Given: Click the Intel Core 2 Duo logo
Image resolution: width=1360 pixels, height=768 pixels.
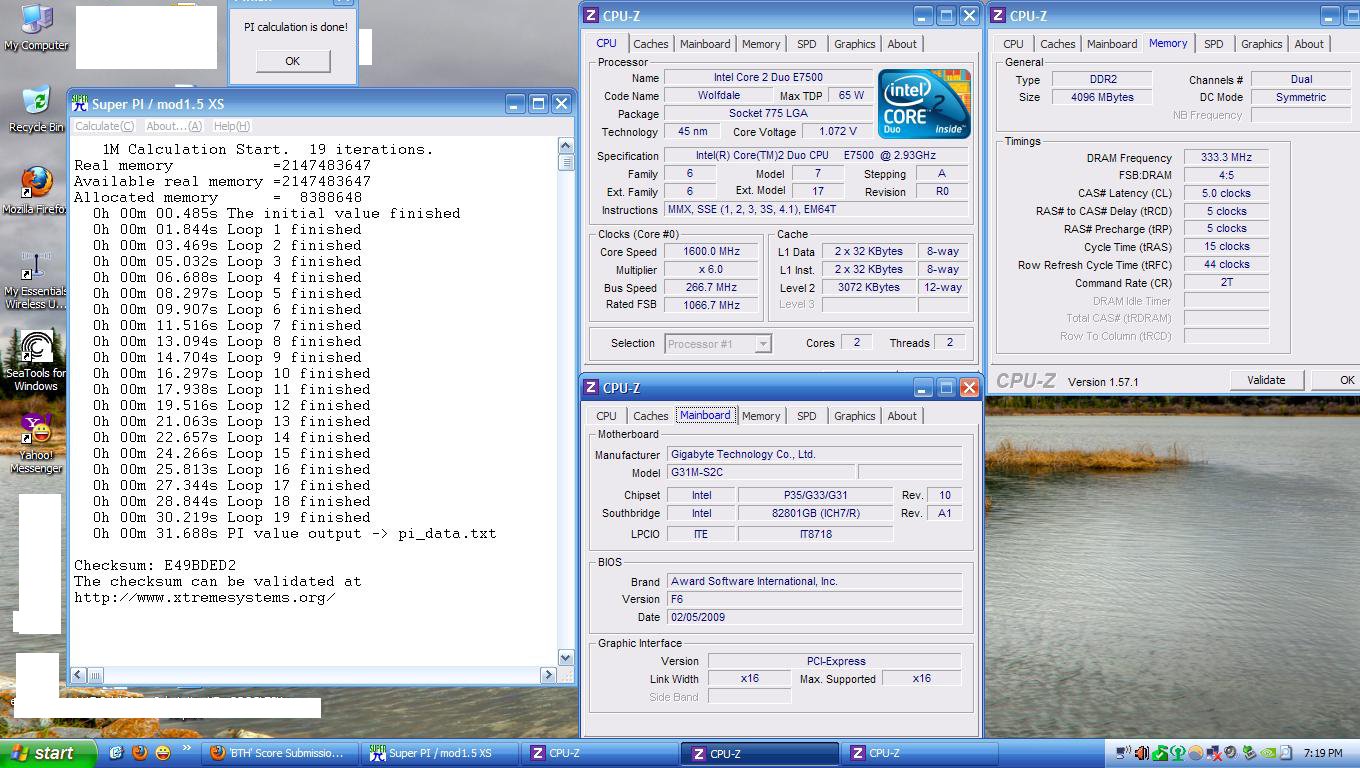Looking at the screenshot, I should pos(924,104).
